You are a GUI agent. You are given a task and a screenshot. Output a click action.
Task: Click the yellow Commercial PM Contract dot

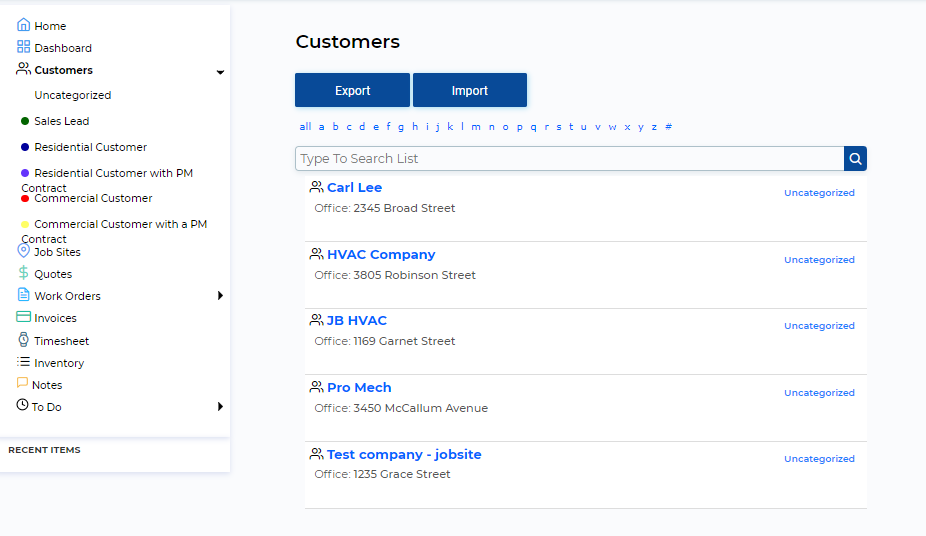tap(25, 224)
